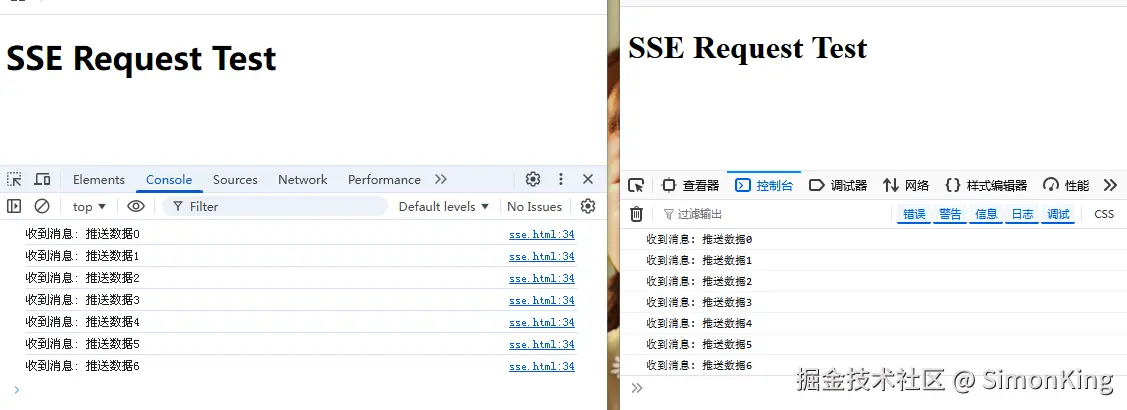The width and height of the screenshot is (1127, 410).
Task: Expand the Default levels dropdown
Action: pos(443,206)
